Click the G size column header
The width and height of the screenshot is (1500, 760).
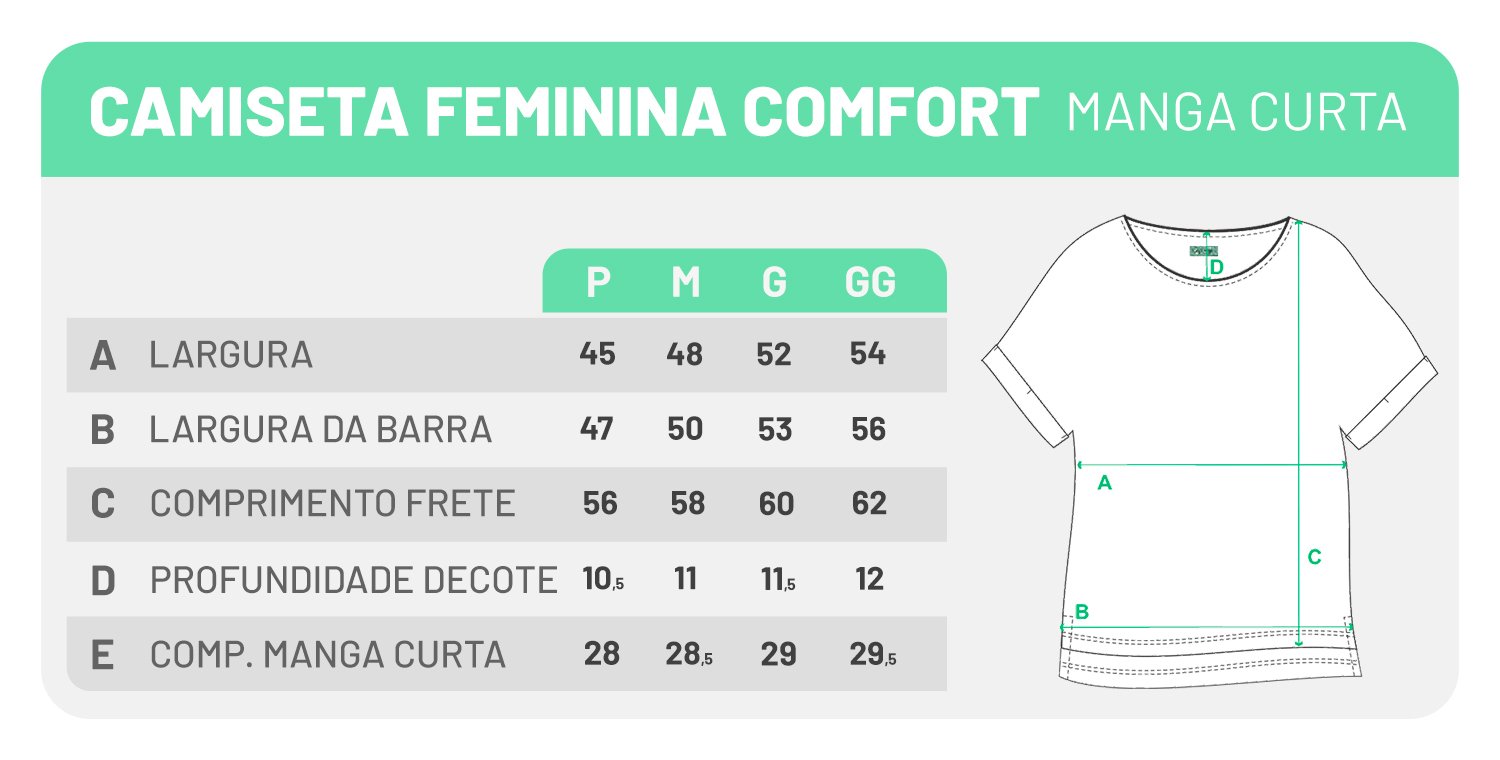[x=774, y=283]
